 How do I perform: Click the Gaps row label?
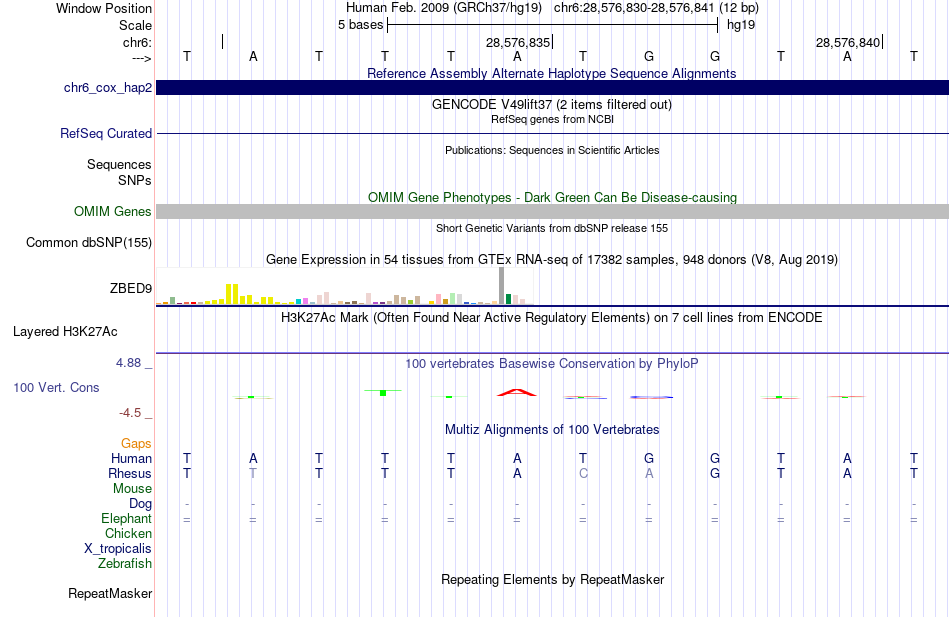pyautogui.click(x=136, y=444)
